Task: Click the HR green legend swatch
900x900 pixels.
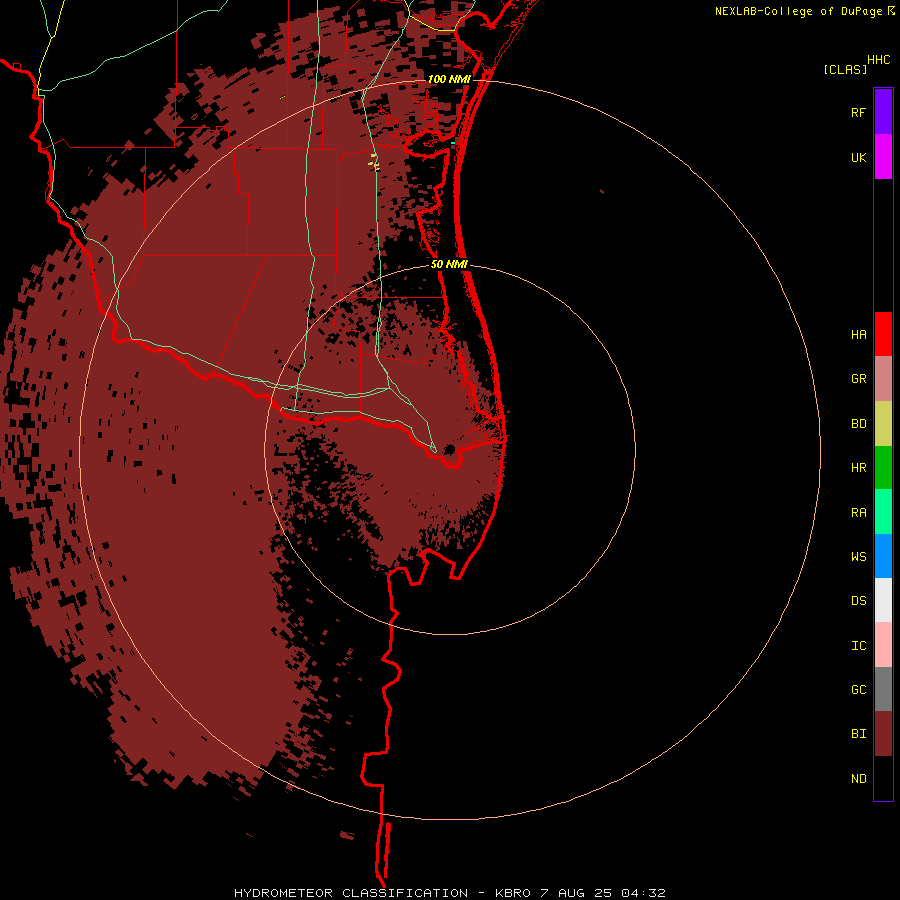Action: coord(883,468)
